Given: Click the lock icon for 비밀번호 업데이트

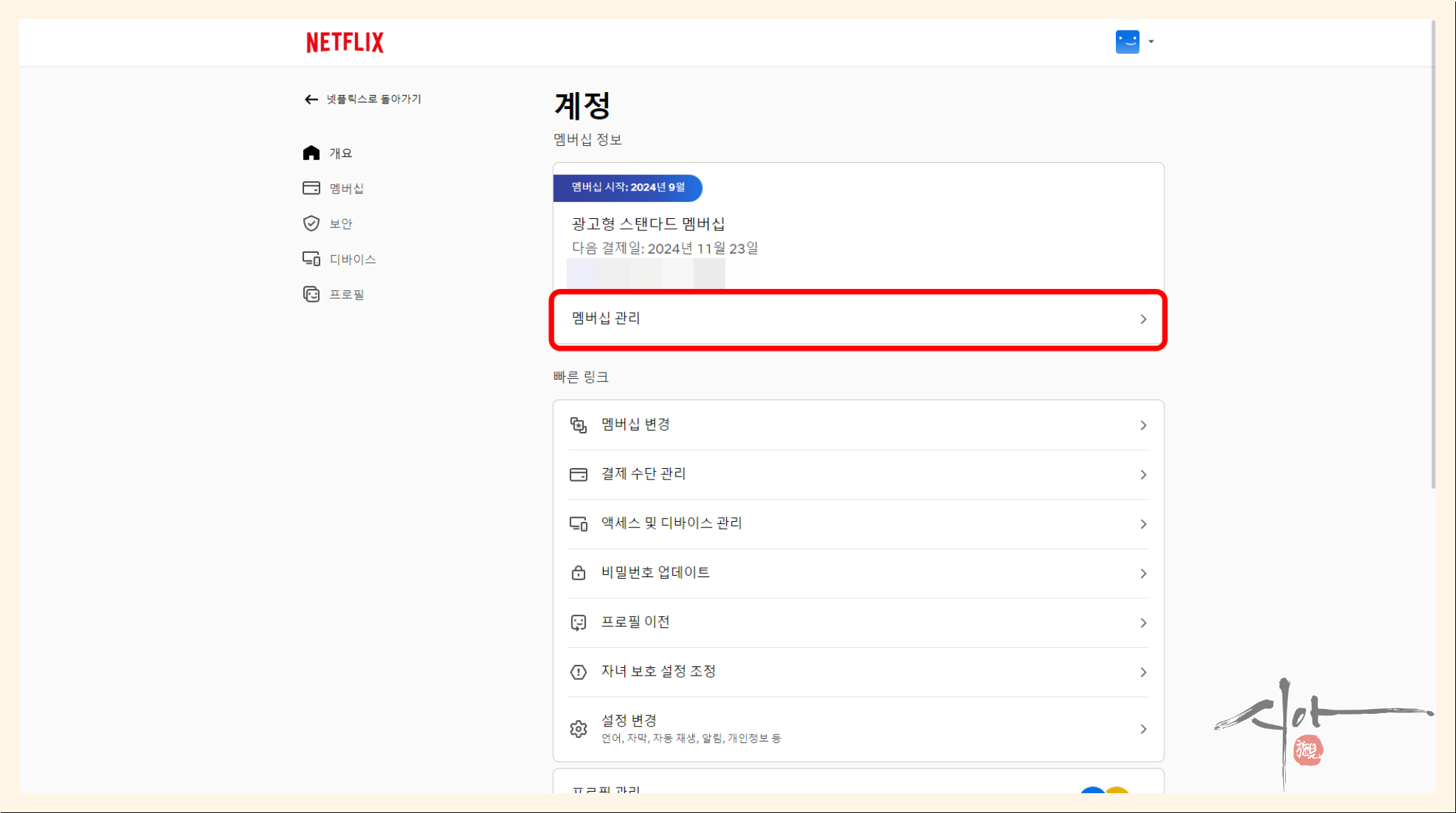Looking at the screenshot, I should tap(578, 573).
